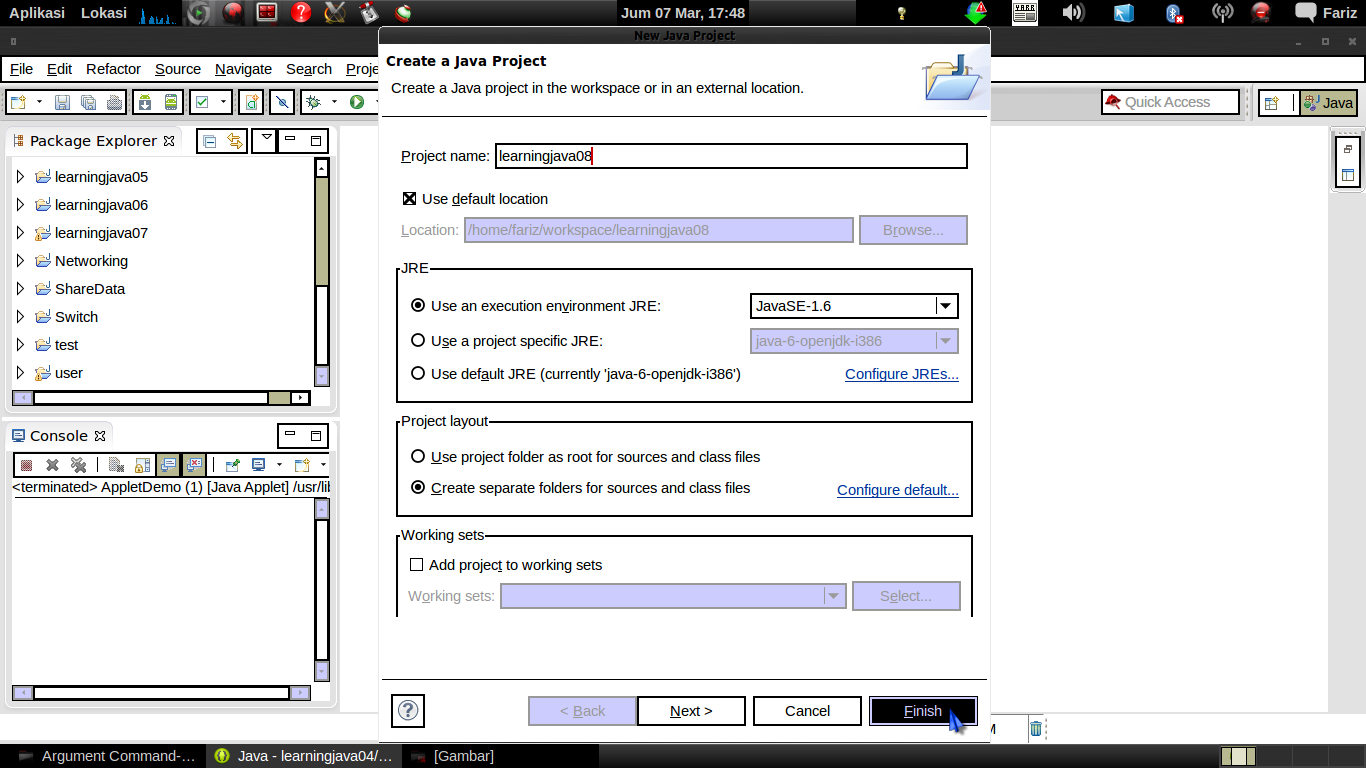Select Use a project specific JRE

click(x=418, y=340)
